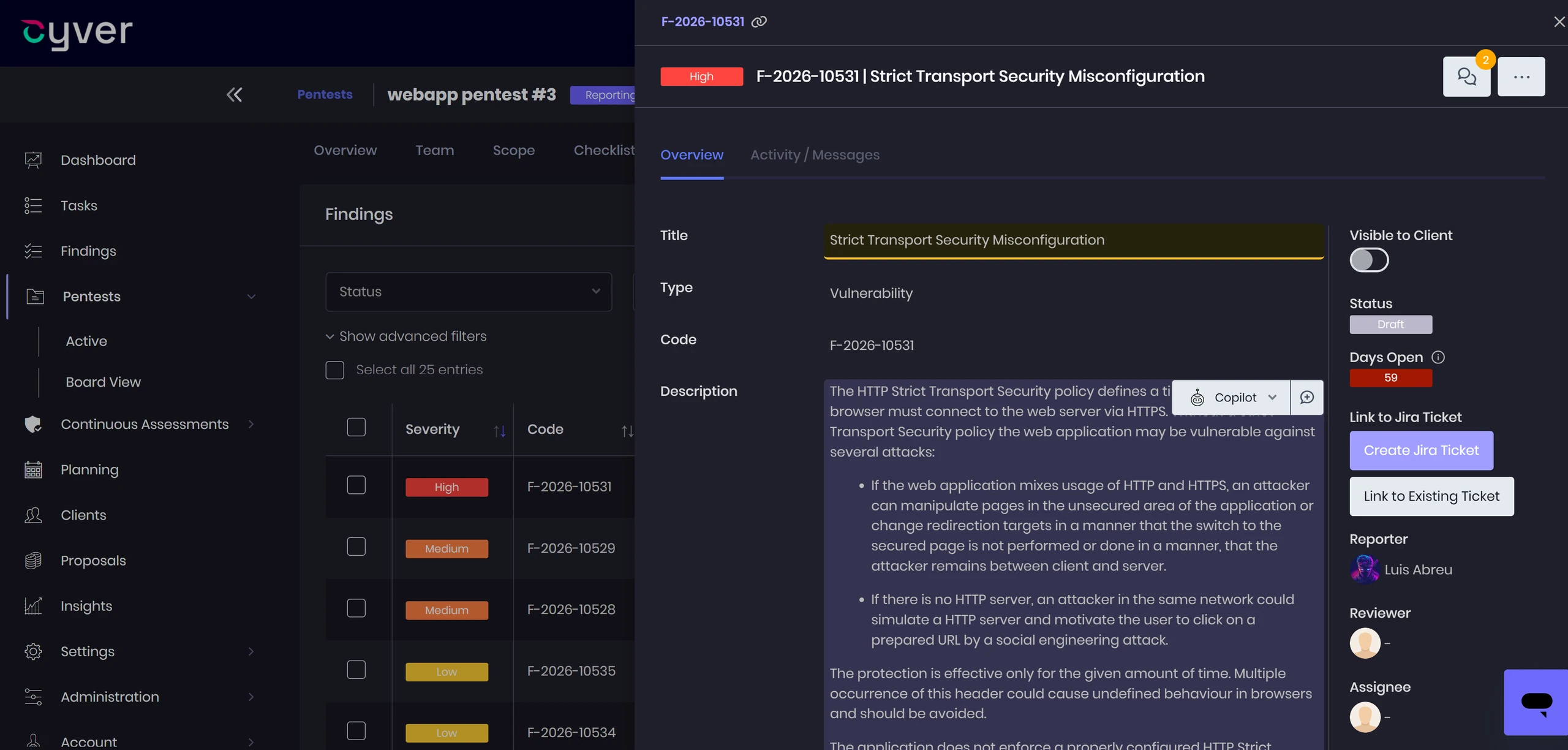Click the red High severity badge in header
Image resolution: width=1568 pixels, height=750 pixels.
[x=702, y=77]
